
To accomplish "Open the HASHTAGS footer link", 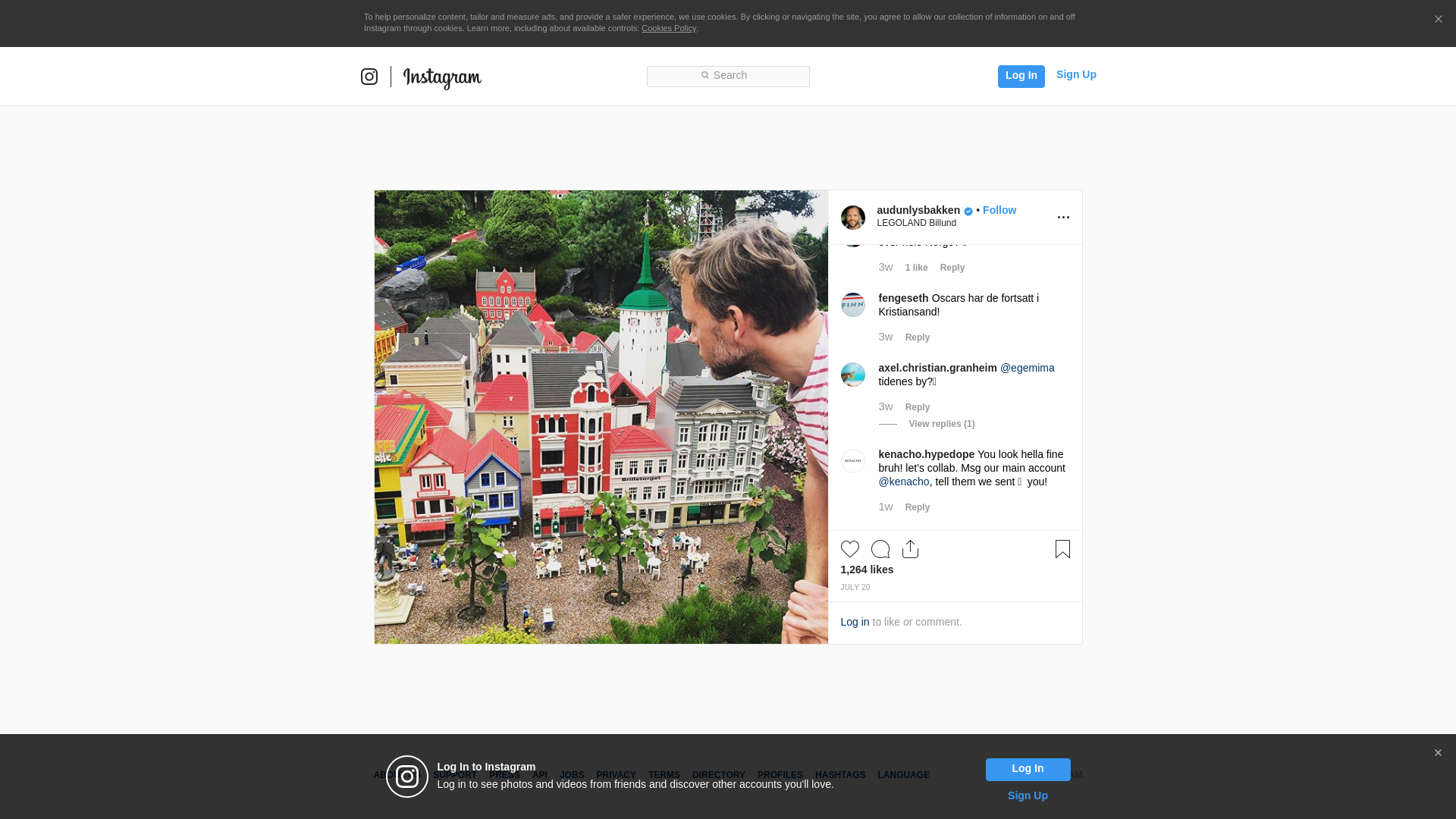I will pyautogui.click(x=839, y=775).
